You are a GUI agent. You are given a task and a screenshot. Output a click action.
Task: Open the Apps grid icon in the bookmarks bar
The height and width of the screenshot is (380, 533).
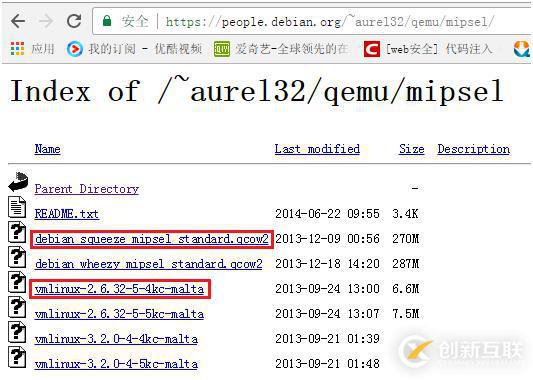[x=17, y=49]
